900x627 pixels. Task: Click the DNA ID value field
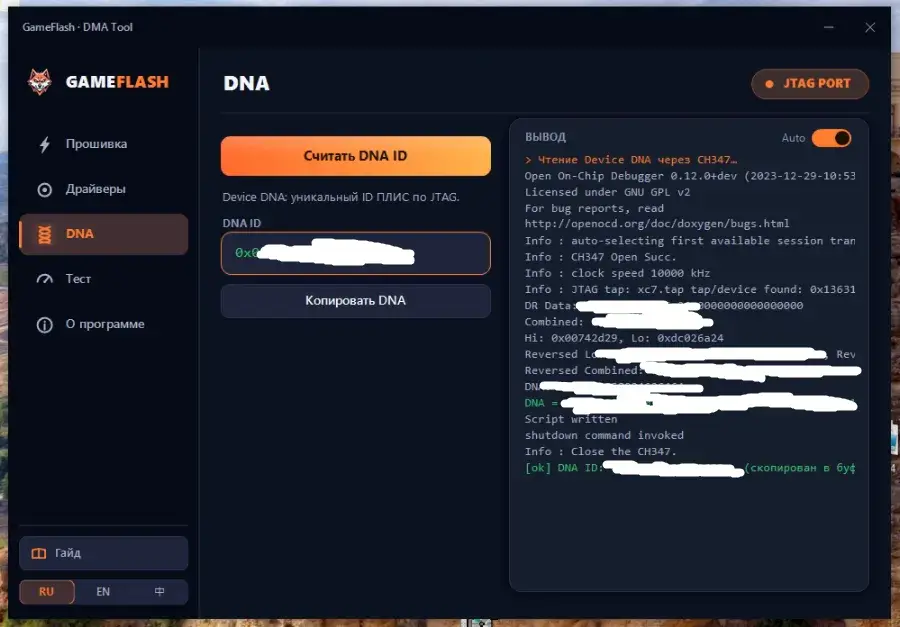coord(355,253)
